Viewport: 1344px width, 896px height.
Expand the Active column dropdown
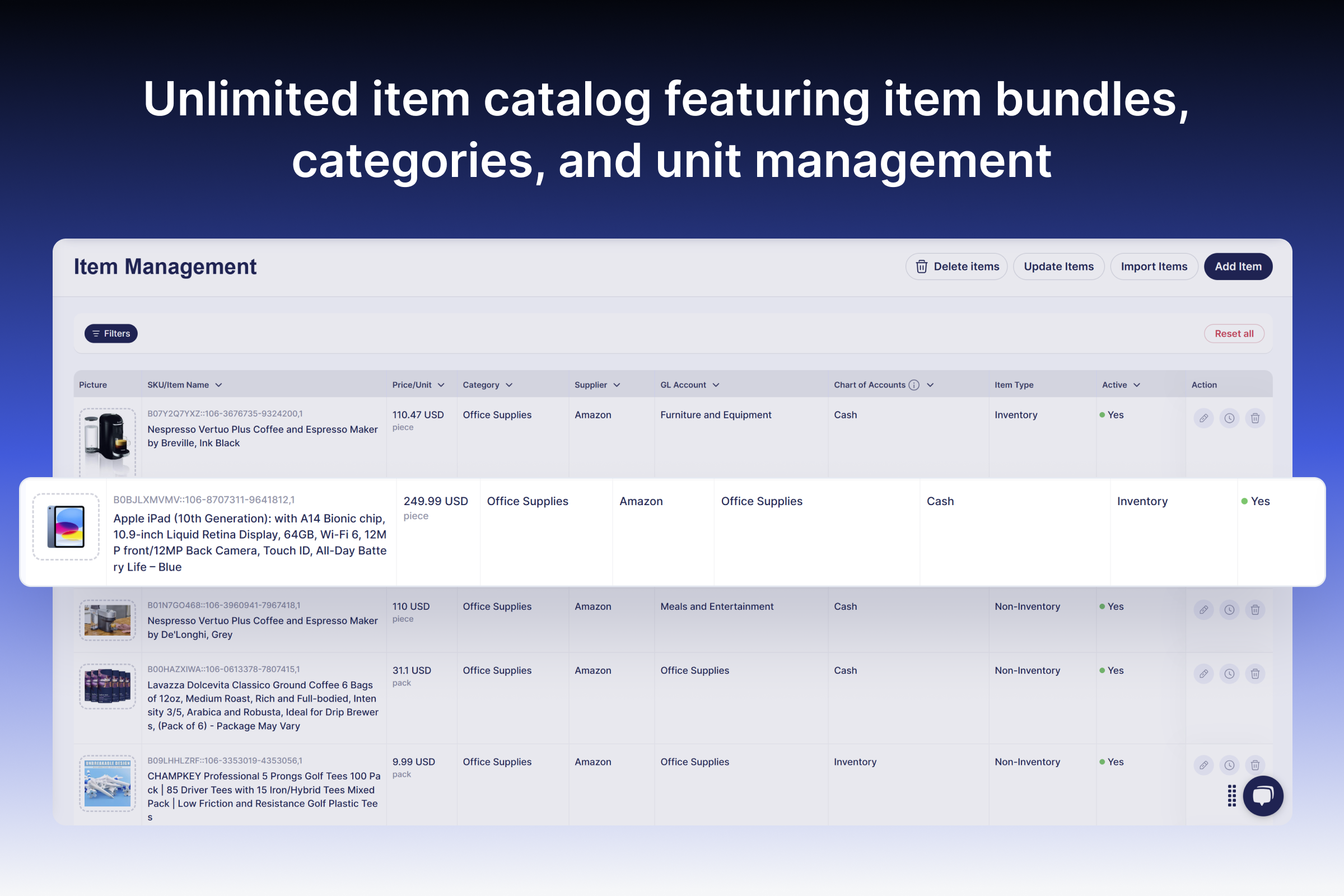(x=1137, y=385)
